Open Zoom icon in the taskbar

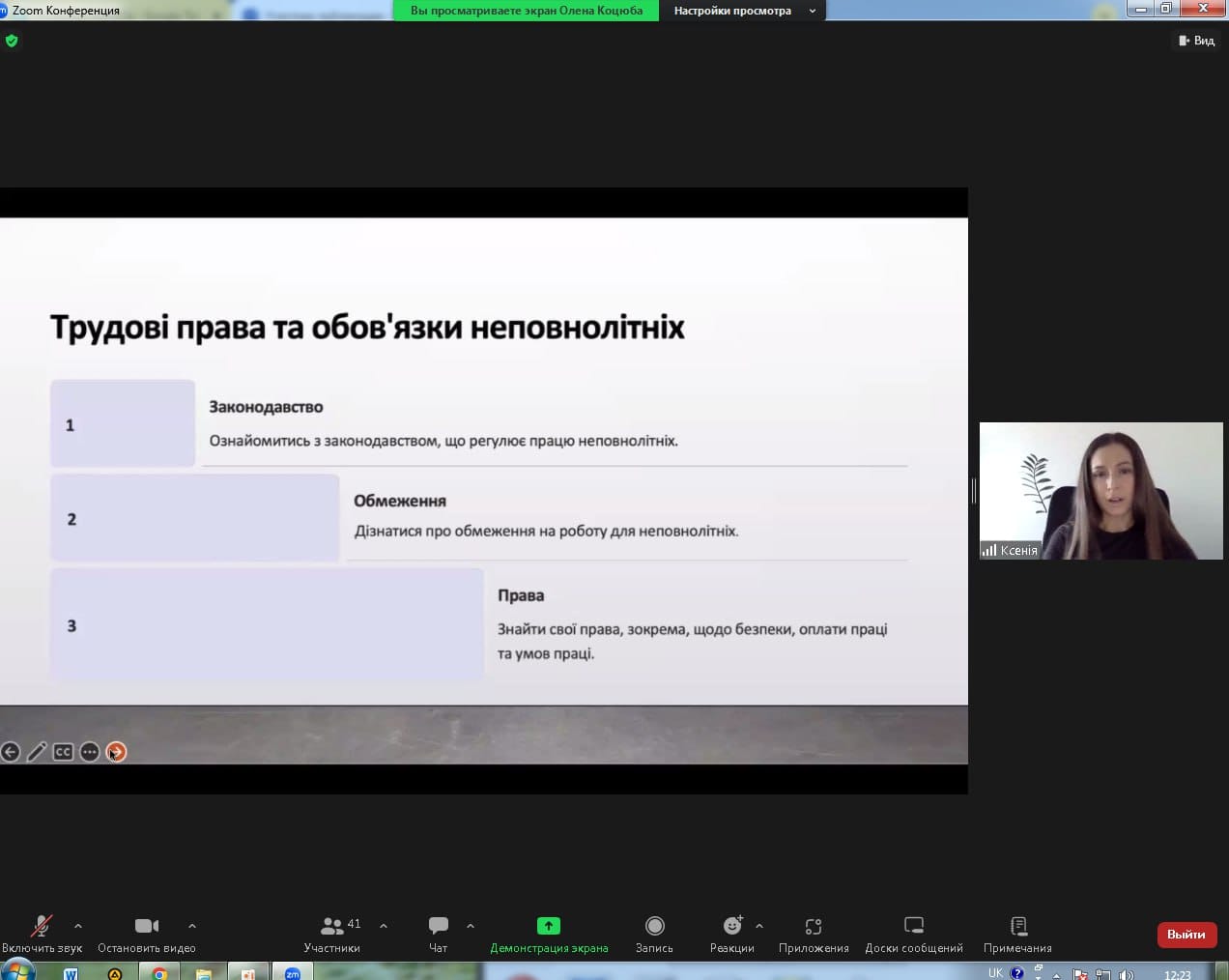pos(293,973)
